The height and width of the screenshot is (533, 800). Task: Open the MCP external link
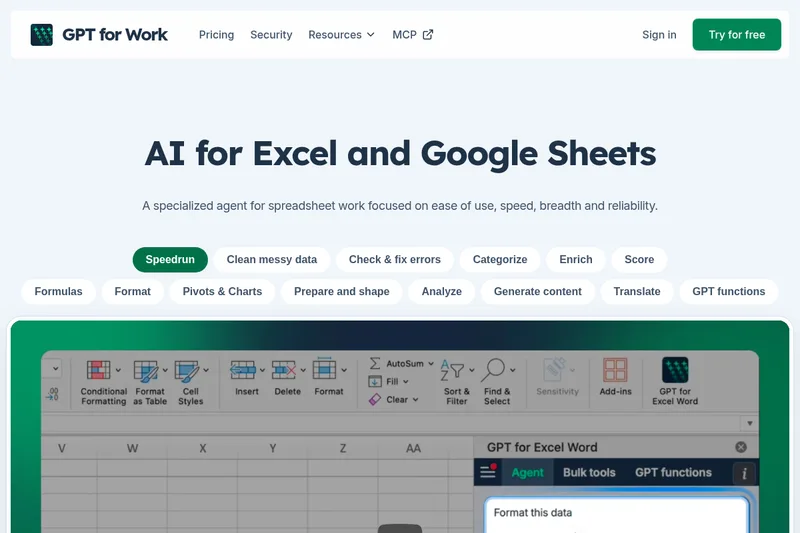413,35
